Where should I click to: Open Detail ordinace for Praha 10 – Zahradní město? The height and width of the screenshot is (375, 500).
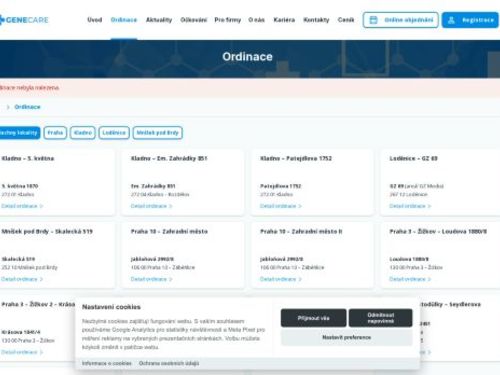151,279
